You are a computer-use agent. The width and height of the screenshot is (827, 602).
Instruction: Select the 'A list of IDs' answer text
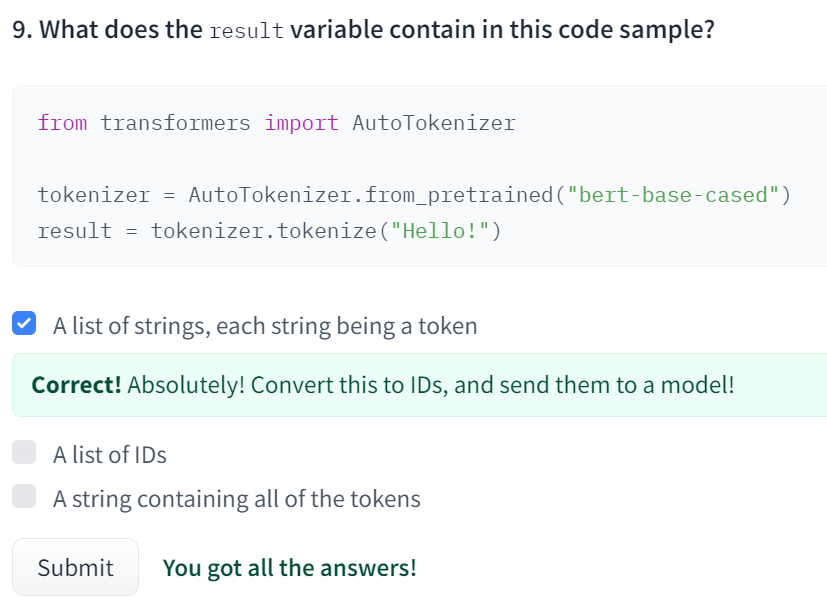(x=110, y=455)
